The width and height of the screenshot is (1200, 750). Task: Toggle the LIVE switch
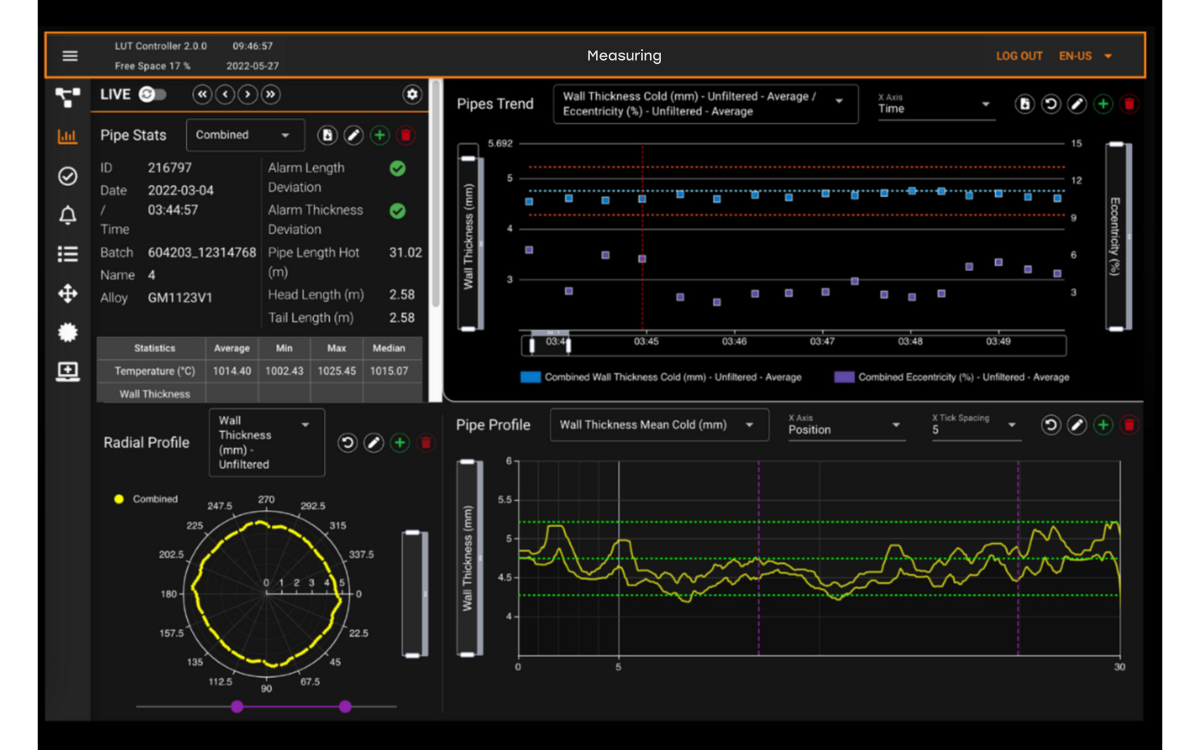coord(153,94)
